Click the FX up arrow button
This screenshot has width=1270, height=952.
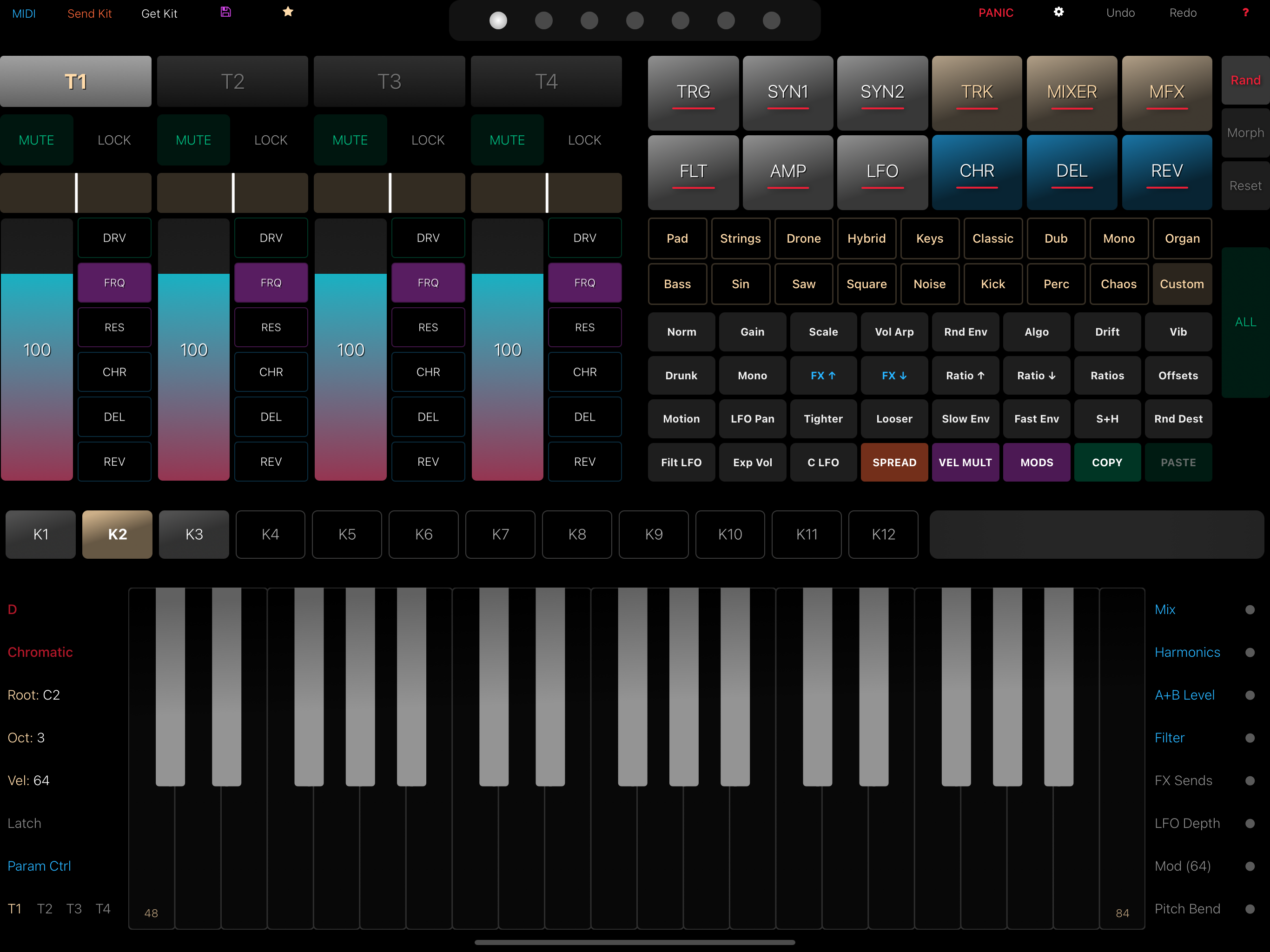coord(823,376)
